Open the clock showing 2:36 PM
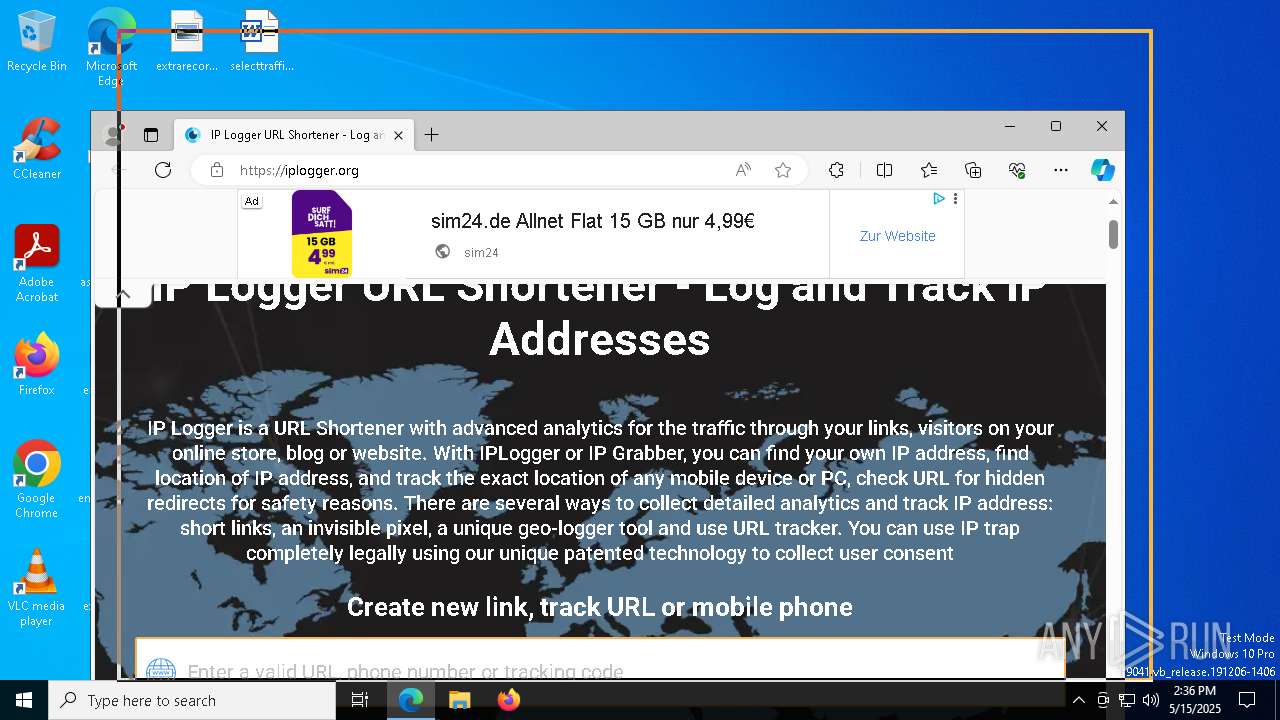Image resolution: width=1280 pixels, height=720 pixels. pos(1194,700)
